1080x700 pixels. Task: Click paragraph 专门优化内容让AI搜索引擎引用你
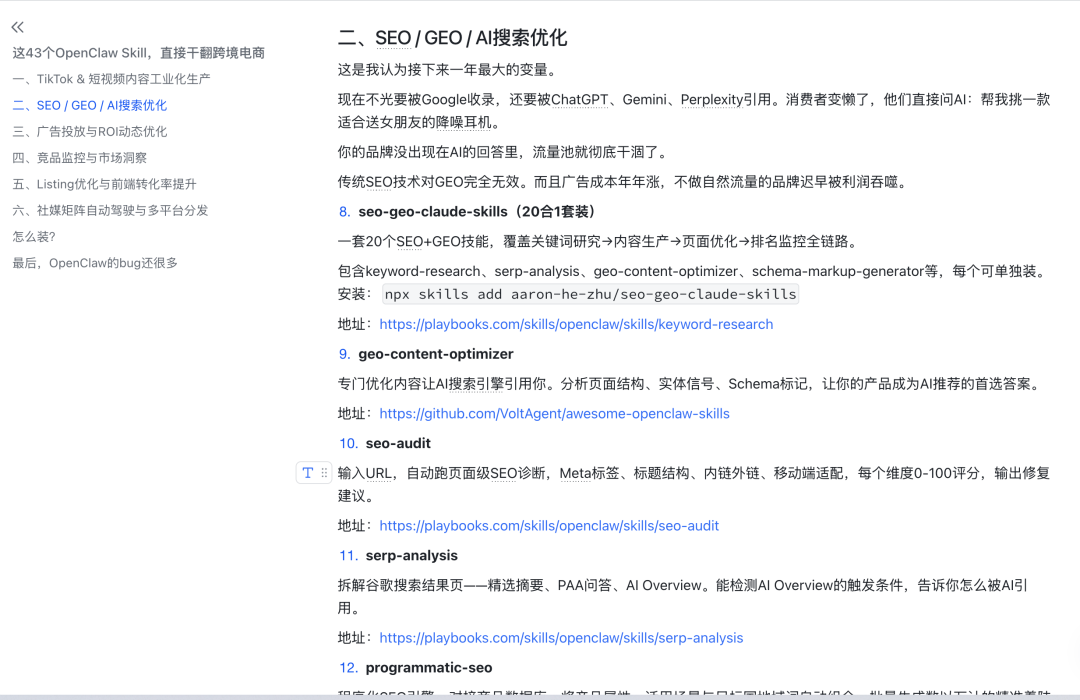pos(691,384)
